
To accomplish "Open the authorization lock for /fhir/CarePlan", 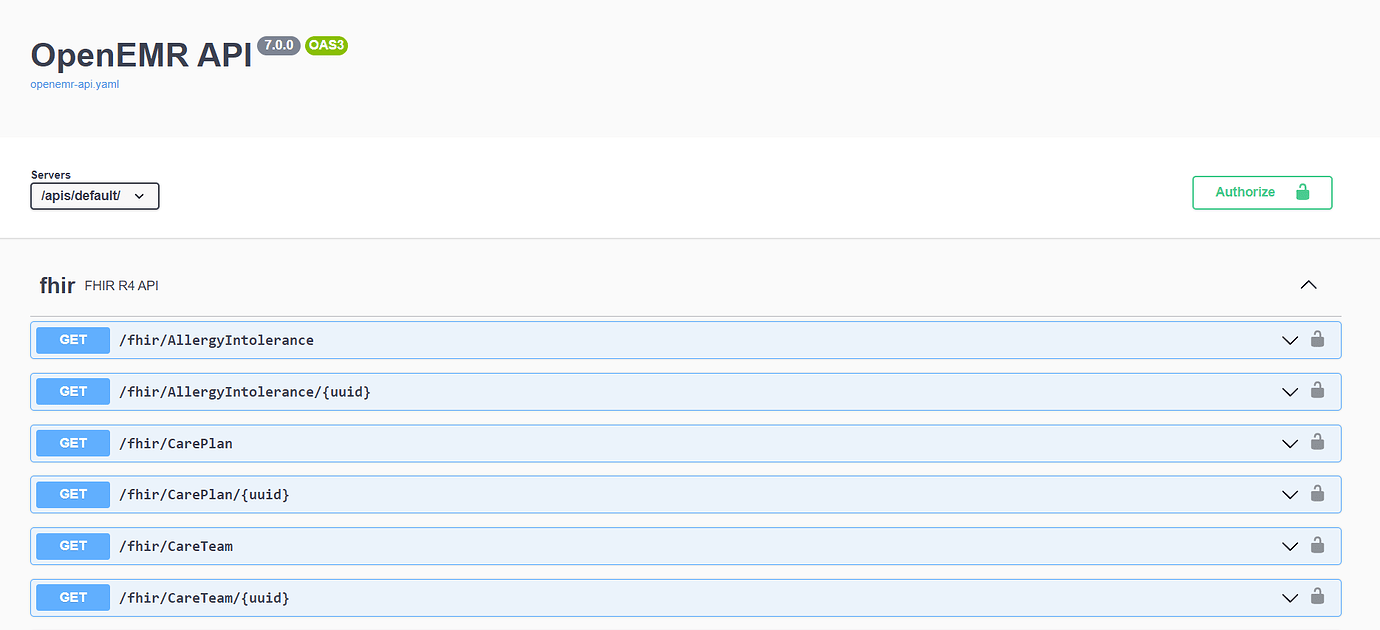I will tap(1317, 440).
